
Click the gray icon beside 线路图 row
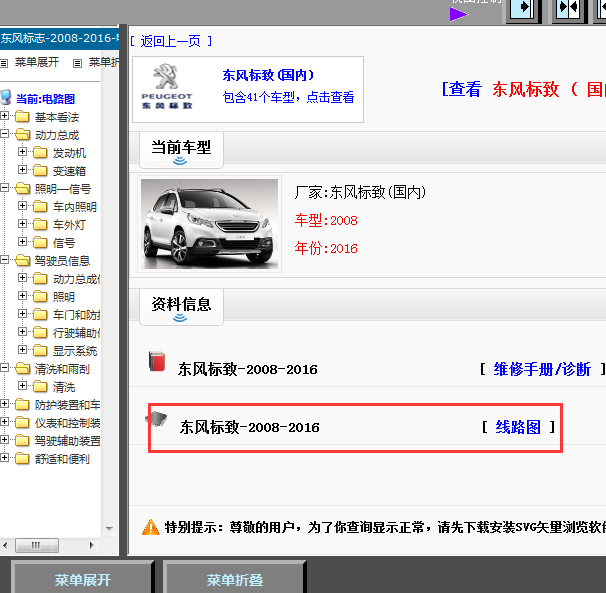pyautogui.click(x=157, y=419)
